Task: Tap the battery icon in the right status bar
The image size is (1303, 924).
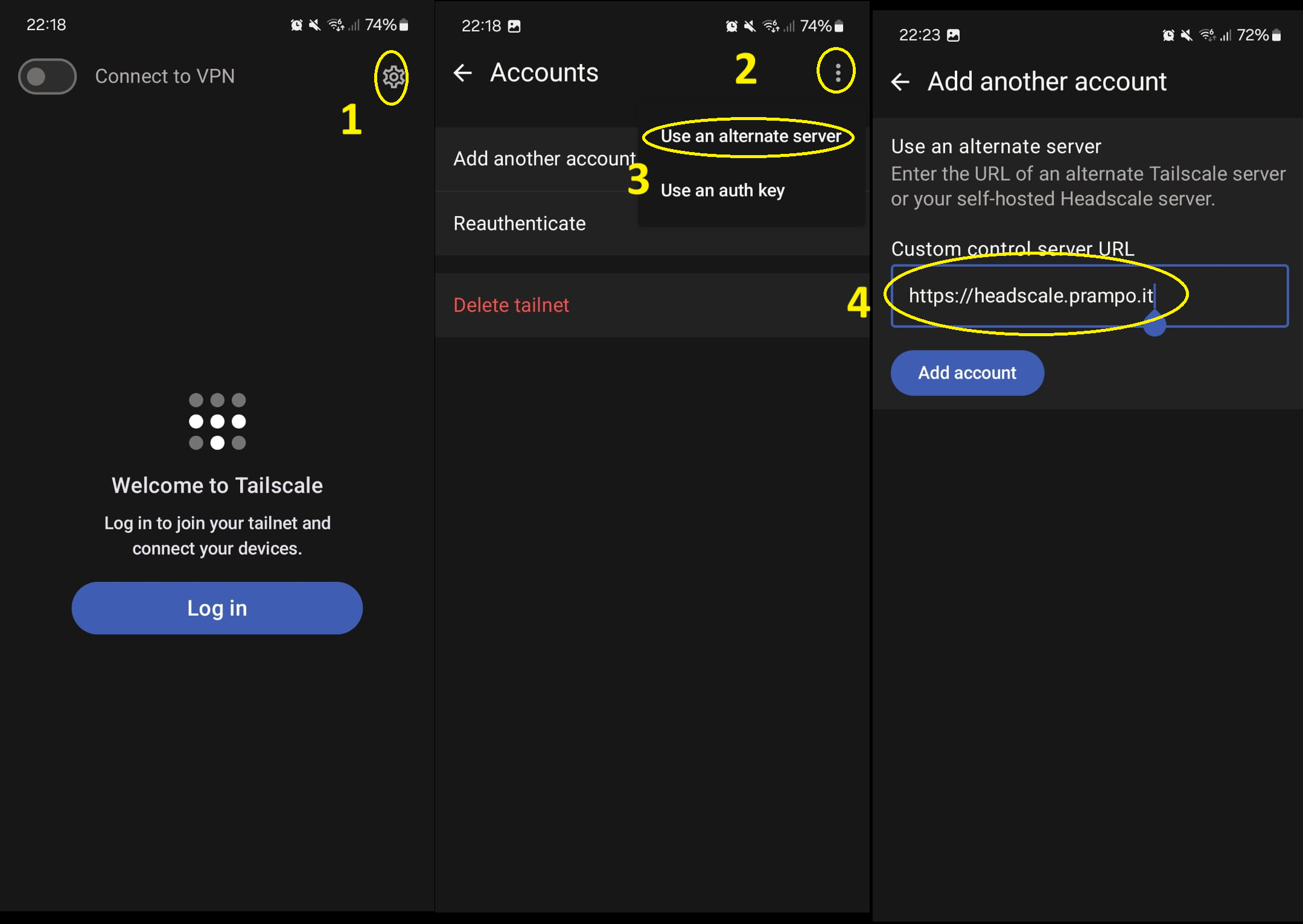Action: click(x=1276, y=36)
